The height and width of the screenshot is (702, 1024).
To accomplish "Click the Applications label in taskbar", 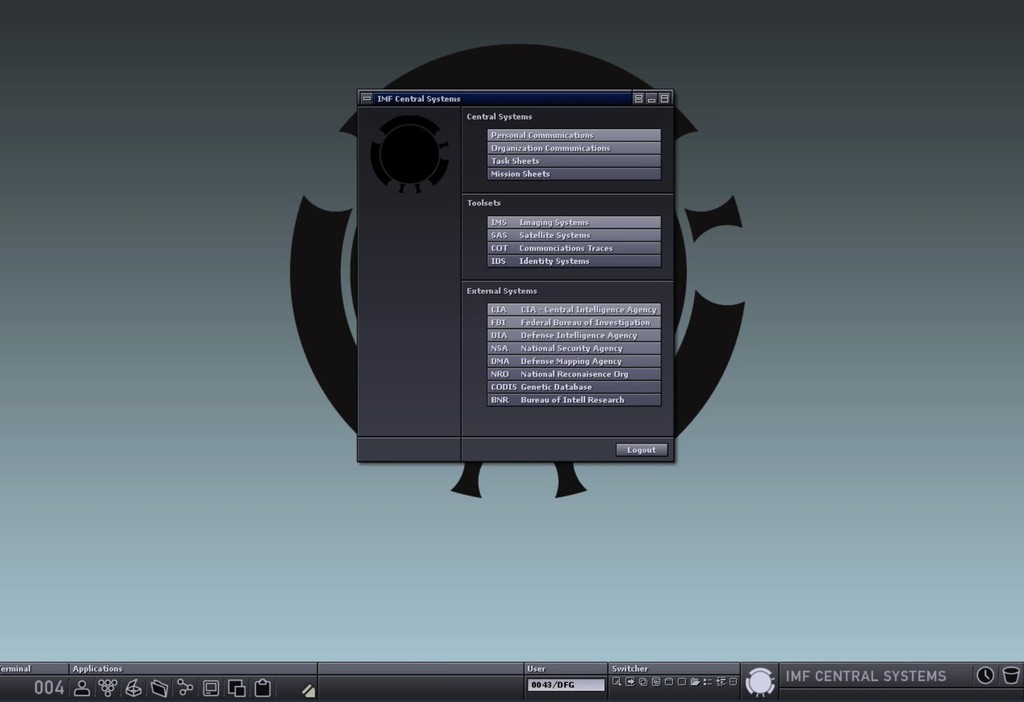I will tap(97, 669).
